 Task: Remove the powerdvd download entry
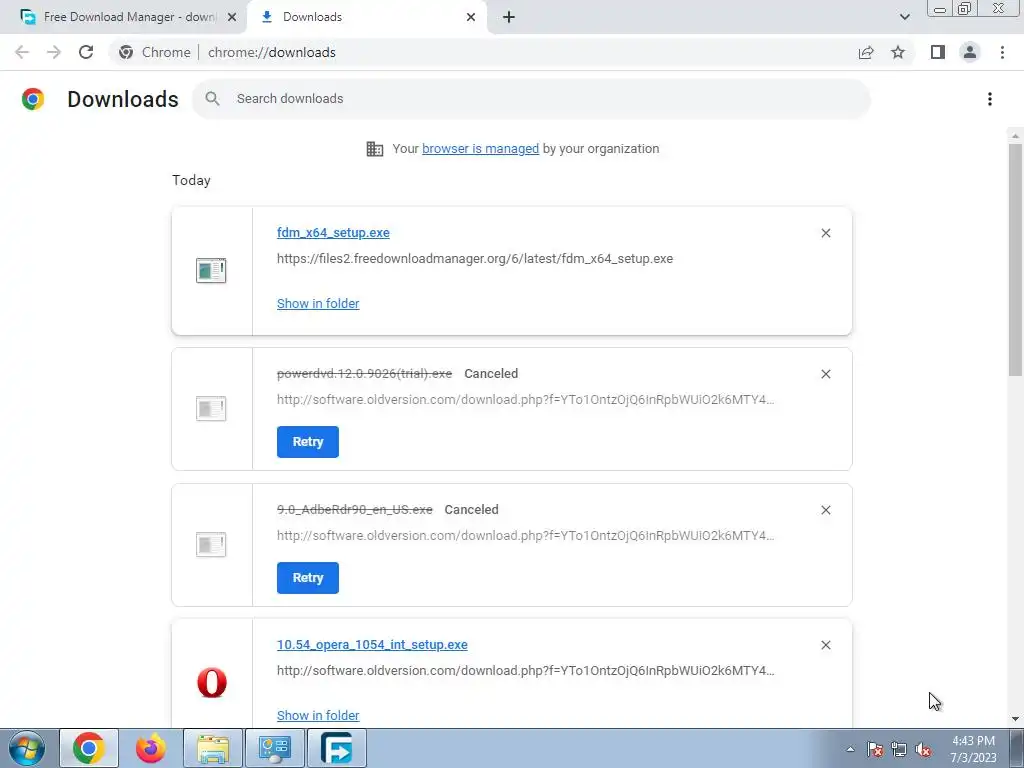(x=826, y=374)
